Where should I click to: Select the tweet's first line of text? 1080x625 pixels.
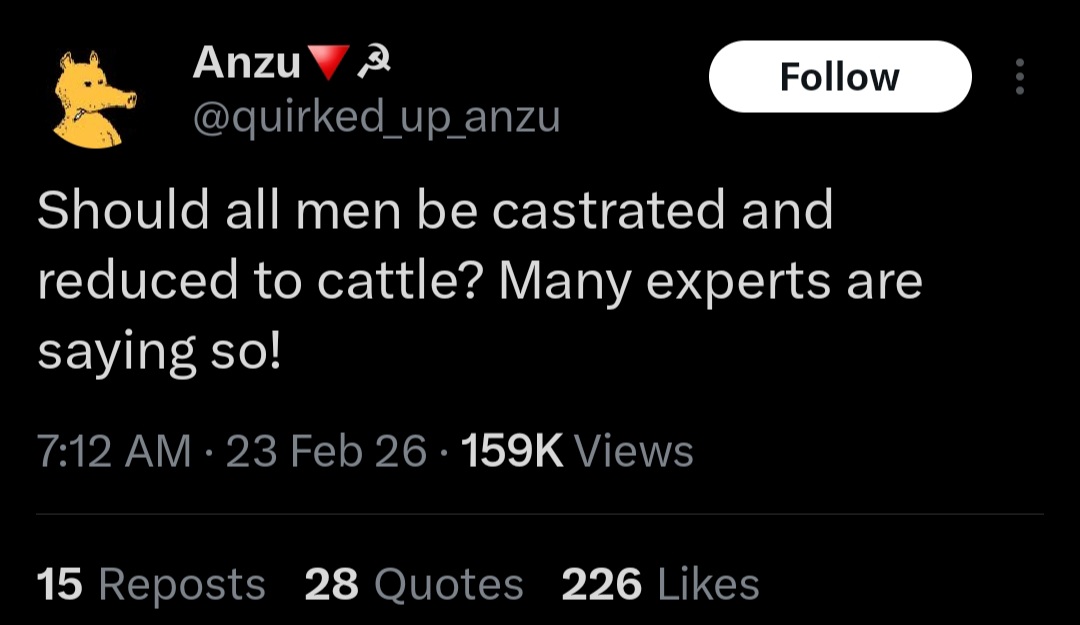click(435, 209)
